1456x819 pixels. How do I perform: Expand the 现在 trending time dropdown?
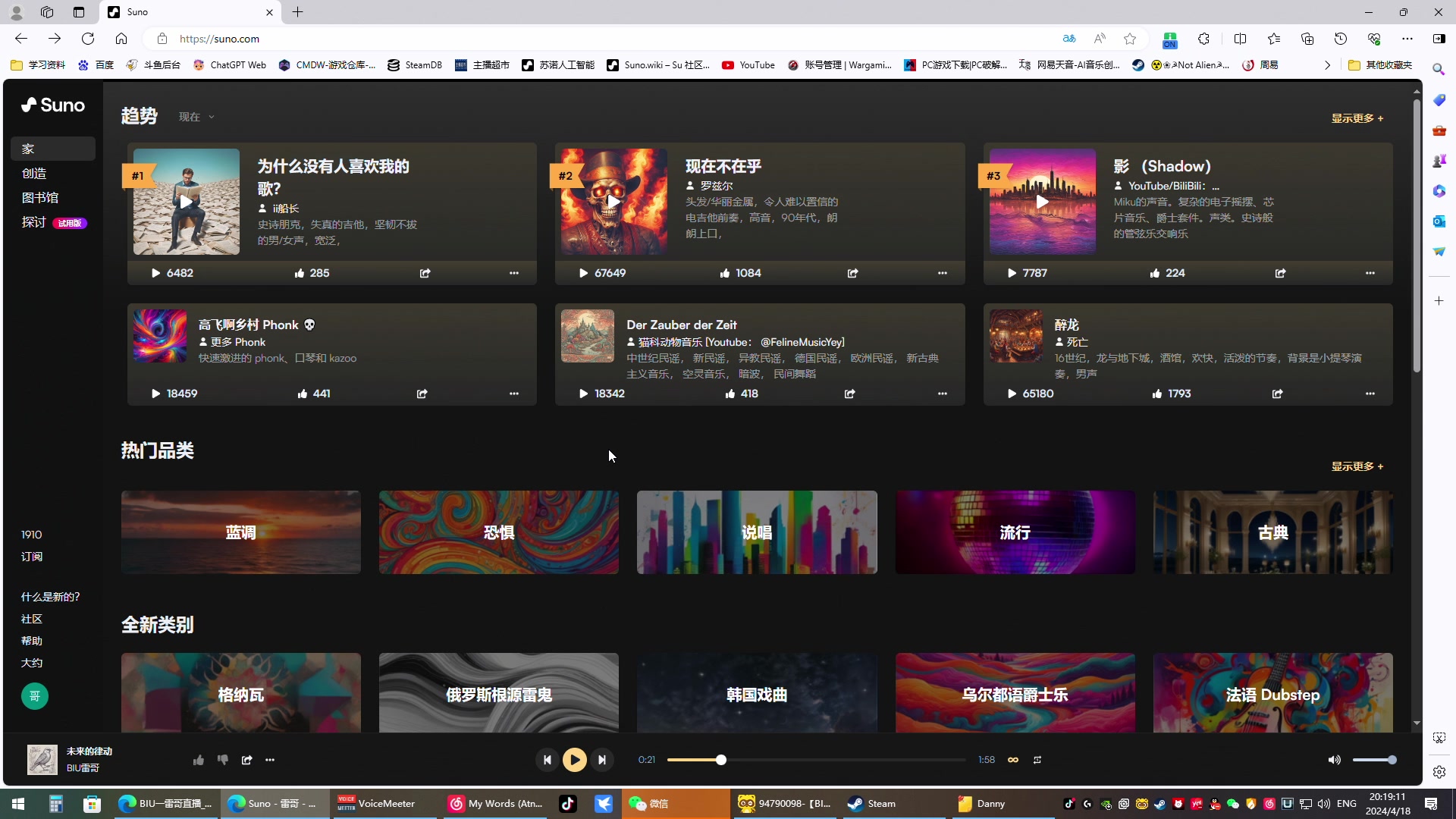click(196, 117)
